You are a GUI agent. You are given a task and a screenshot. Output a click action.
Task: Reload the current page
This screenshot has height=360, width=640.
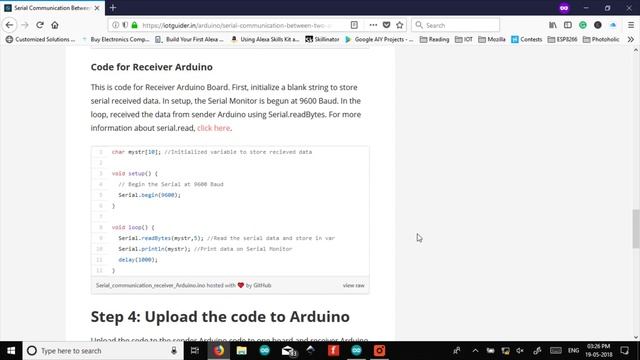[x=40, y=25]
